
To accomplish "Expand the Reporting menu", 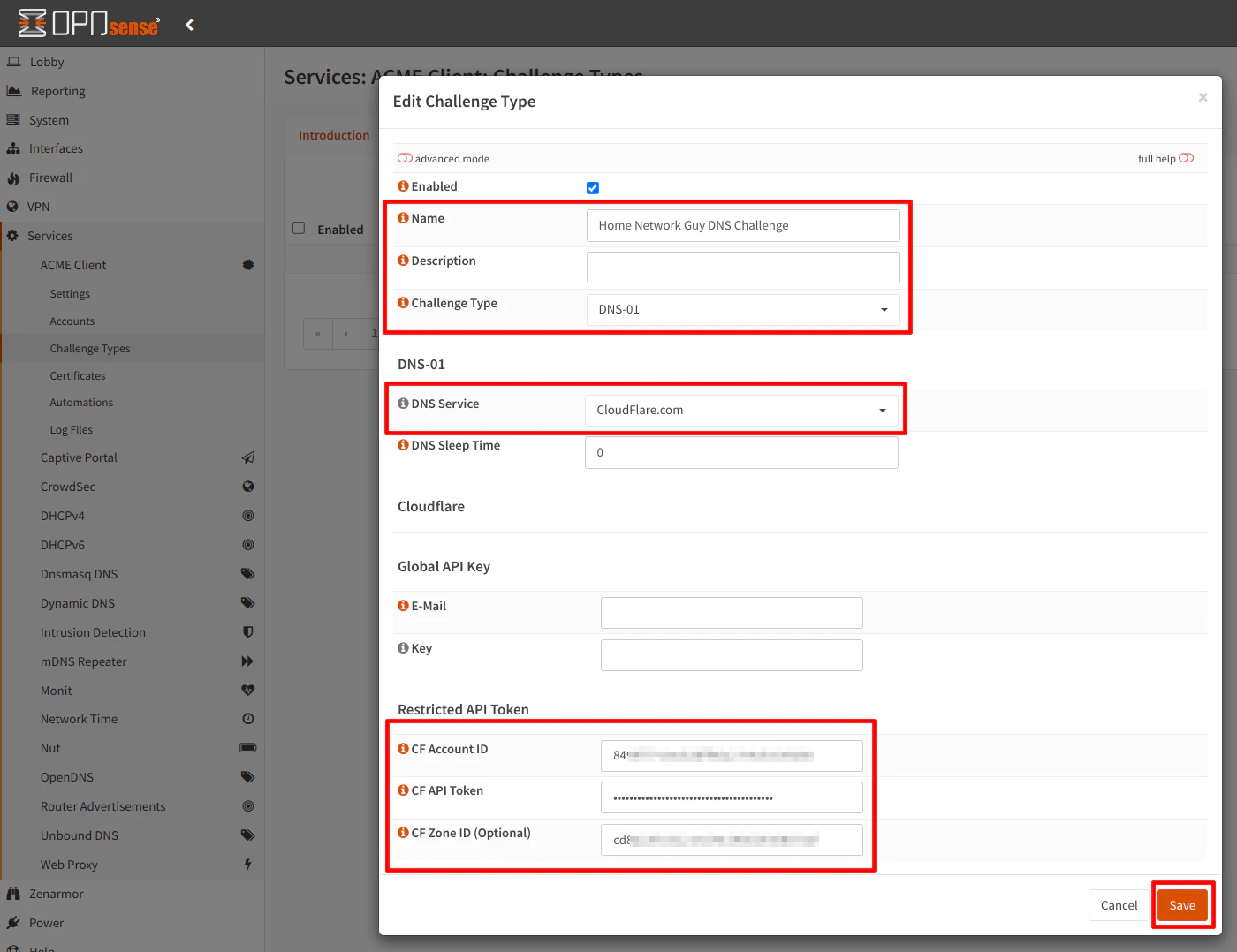I will [133, 91].
